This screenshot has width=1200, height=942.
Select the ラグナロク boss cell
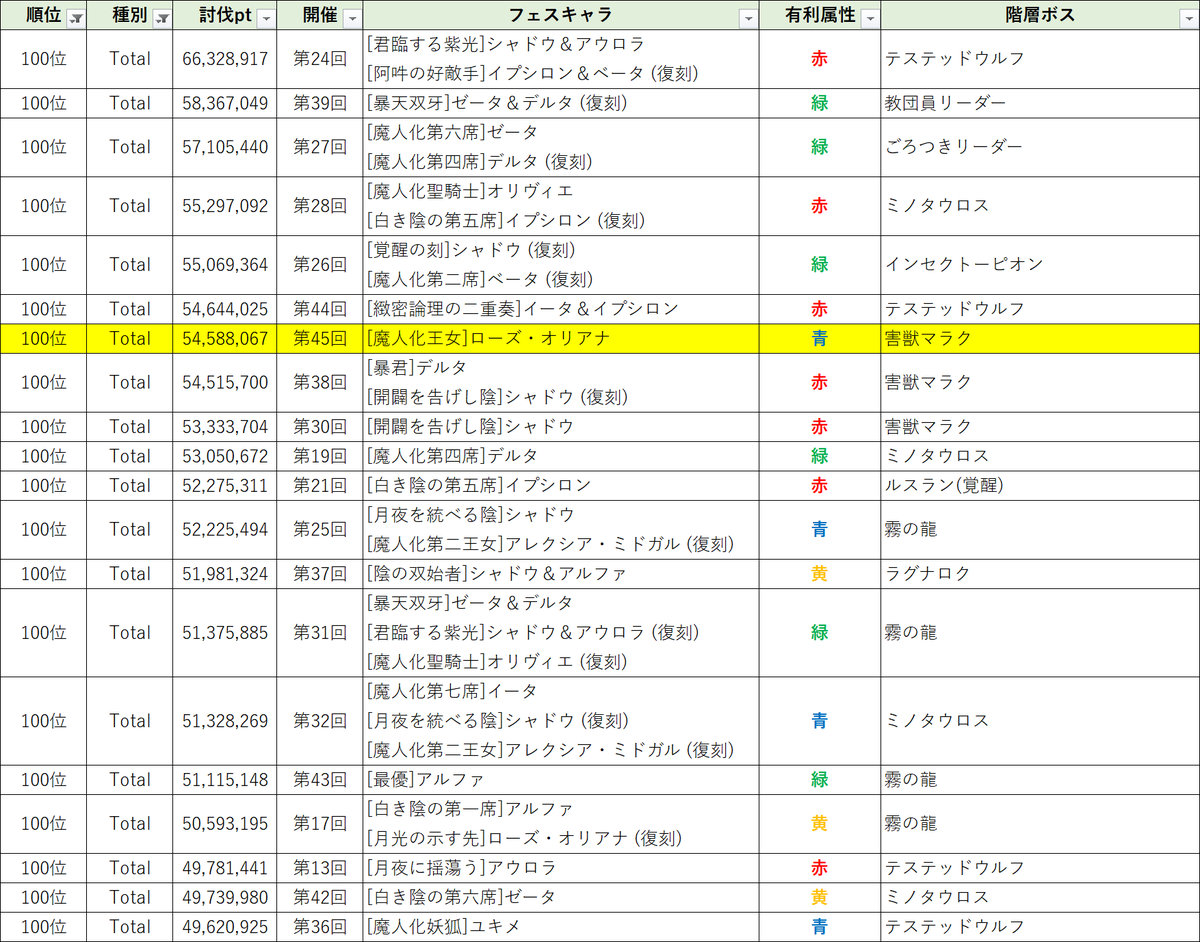(x=1040, y=573)
